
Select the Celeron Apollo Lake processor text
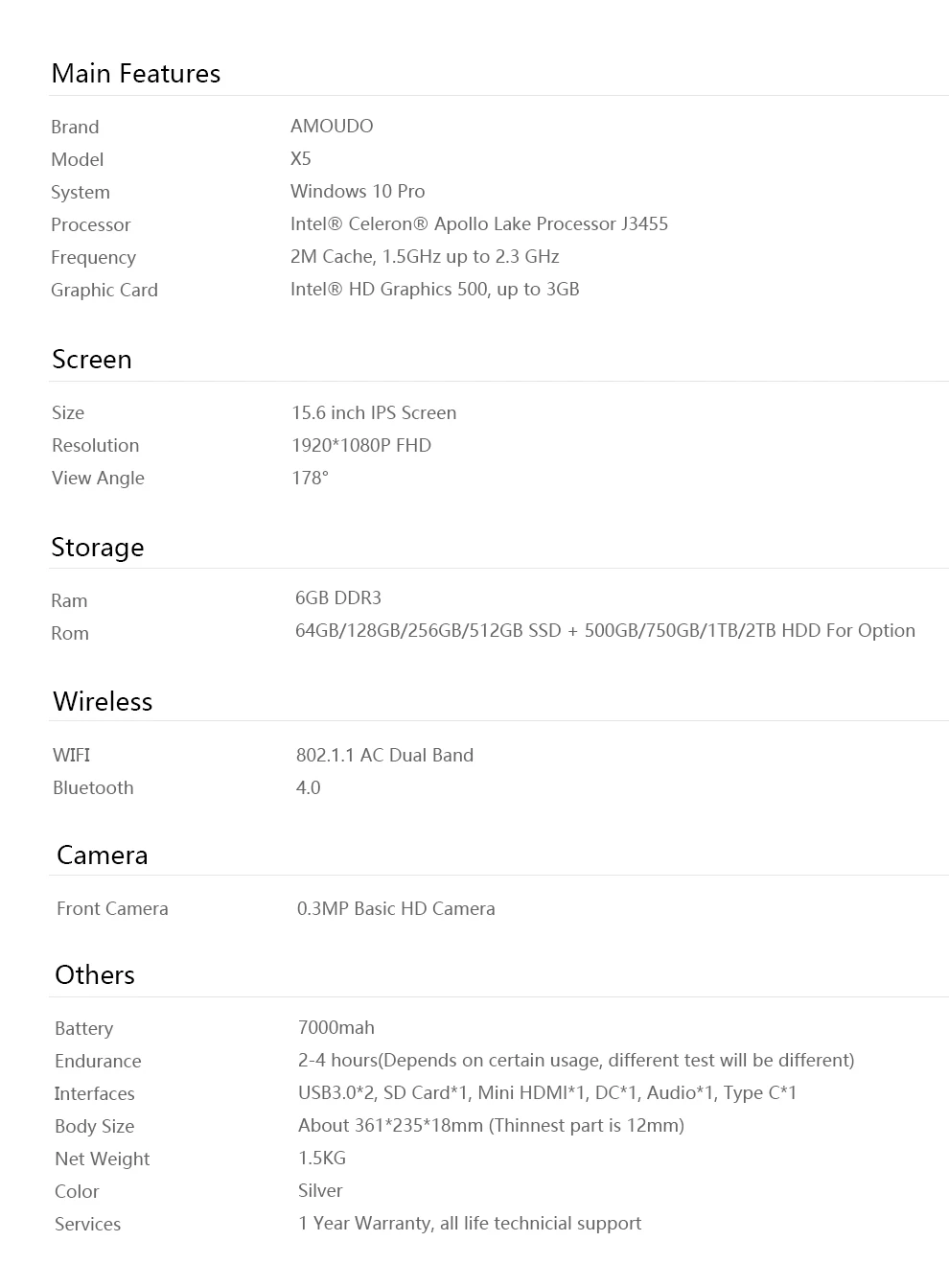coord(479,223)
